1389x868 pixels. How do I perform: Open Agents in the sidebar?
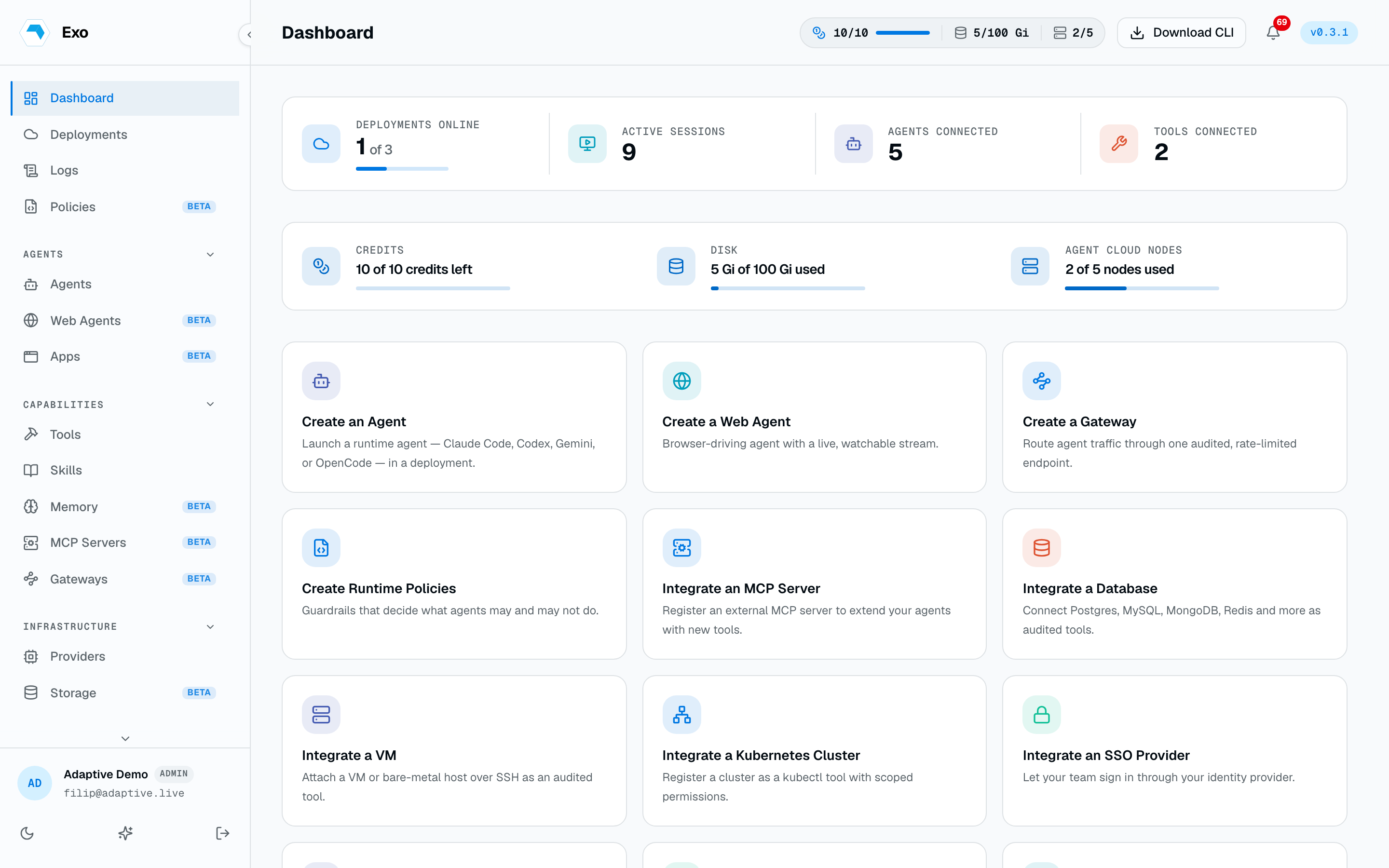[125, 284]
